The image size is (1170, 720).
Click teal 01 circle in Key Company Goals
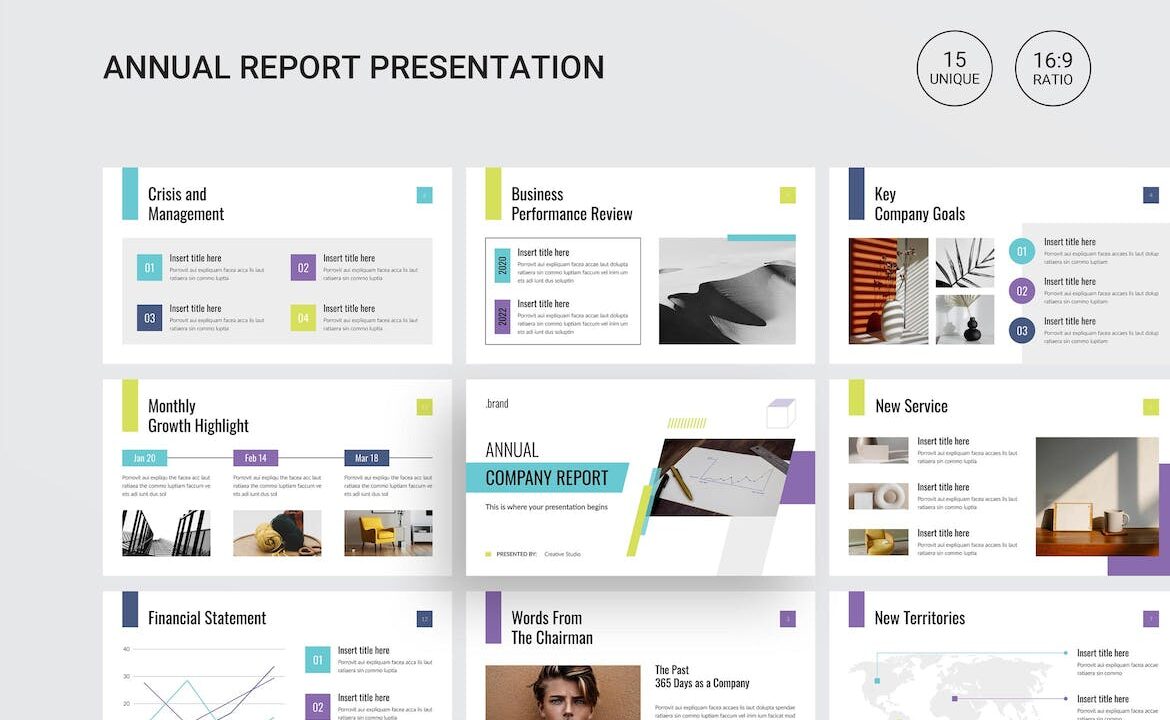(1021, 252)
